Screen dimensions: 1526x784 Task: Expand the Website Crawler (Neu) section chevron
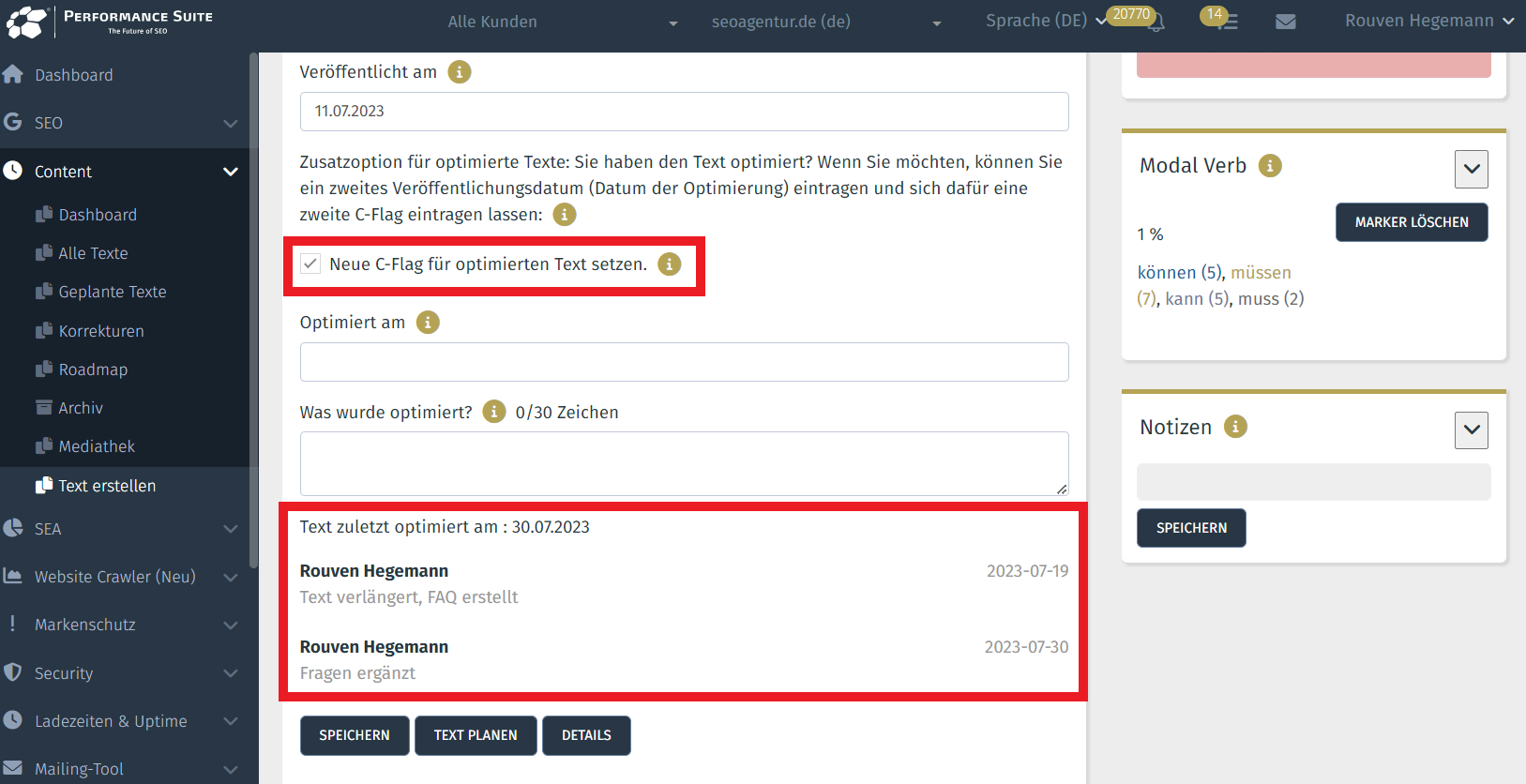click(x=231, y=578)
